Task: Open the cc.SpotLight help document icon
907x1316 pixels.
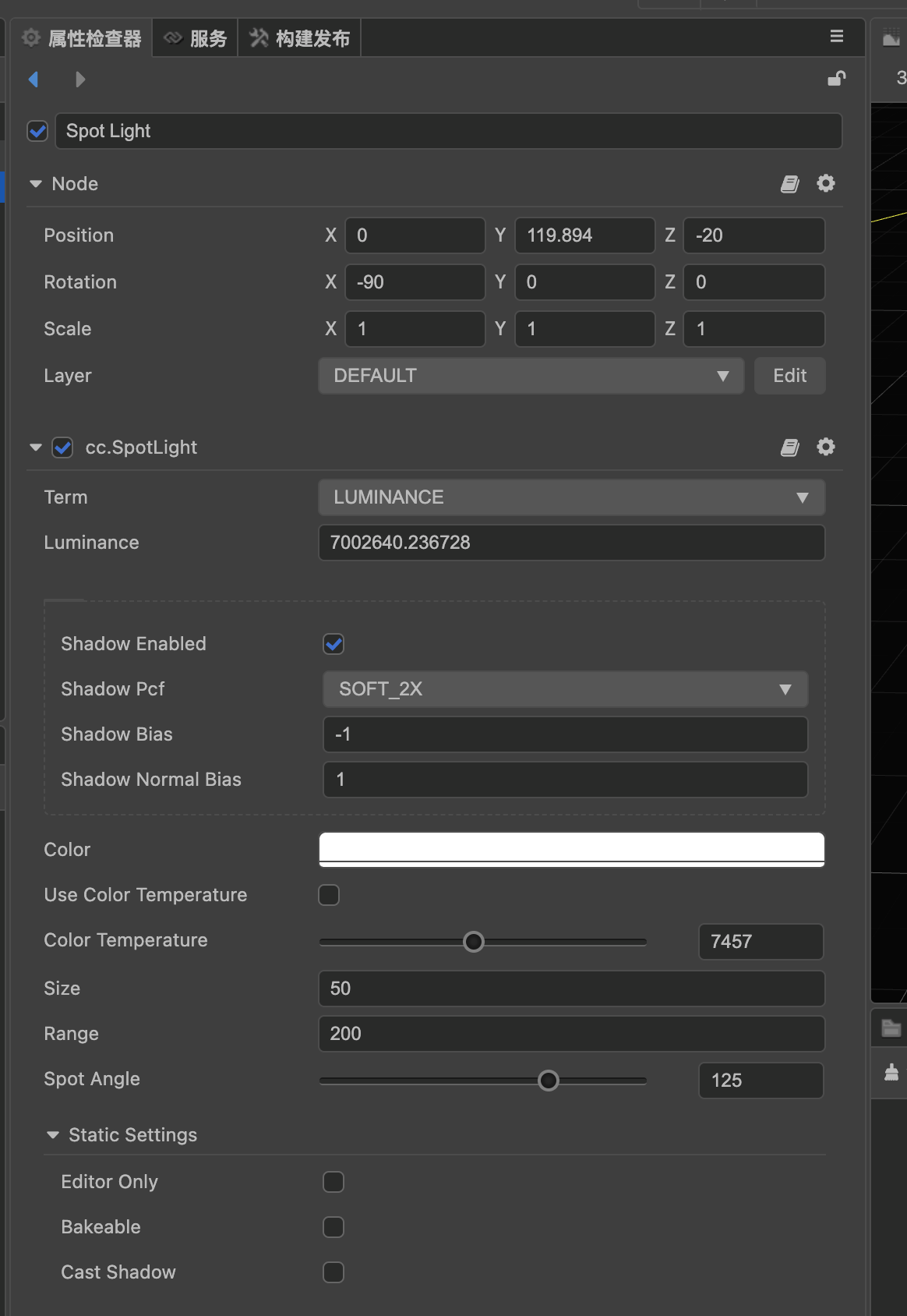Action: coord(790,448)
